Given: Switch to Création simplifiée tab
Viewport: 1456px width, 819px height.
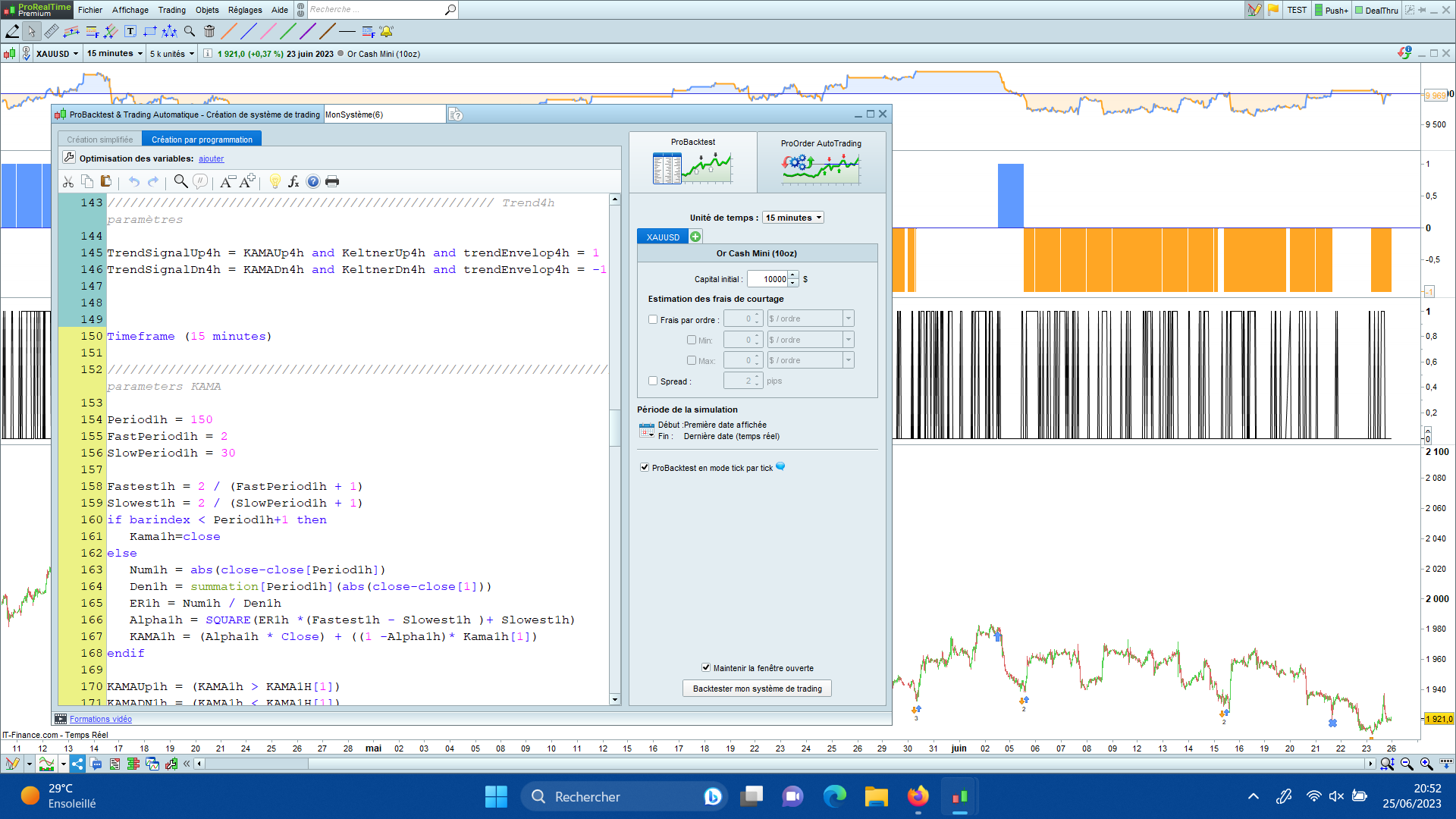Looking at the screenshot, I should pyautogui.click(x=99, y=140).
